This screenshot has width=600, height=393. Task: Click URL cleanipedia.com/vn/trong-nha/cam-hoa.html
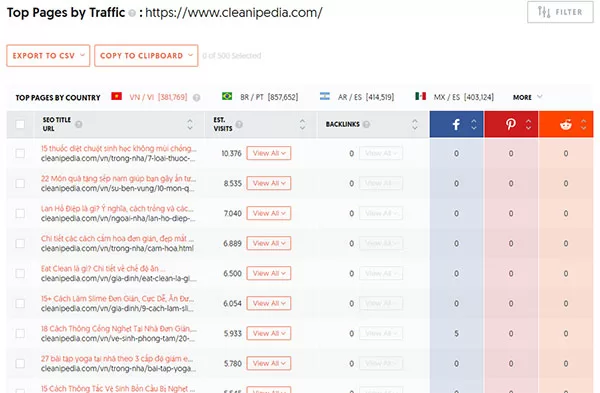coord(117,248)
